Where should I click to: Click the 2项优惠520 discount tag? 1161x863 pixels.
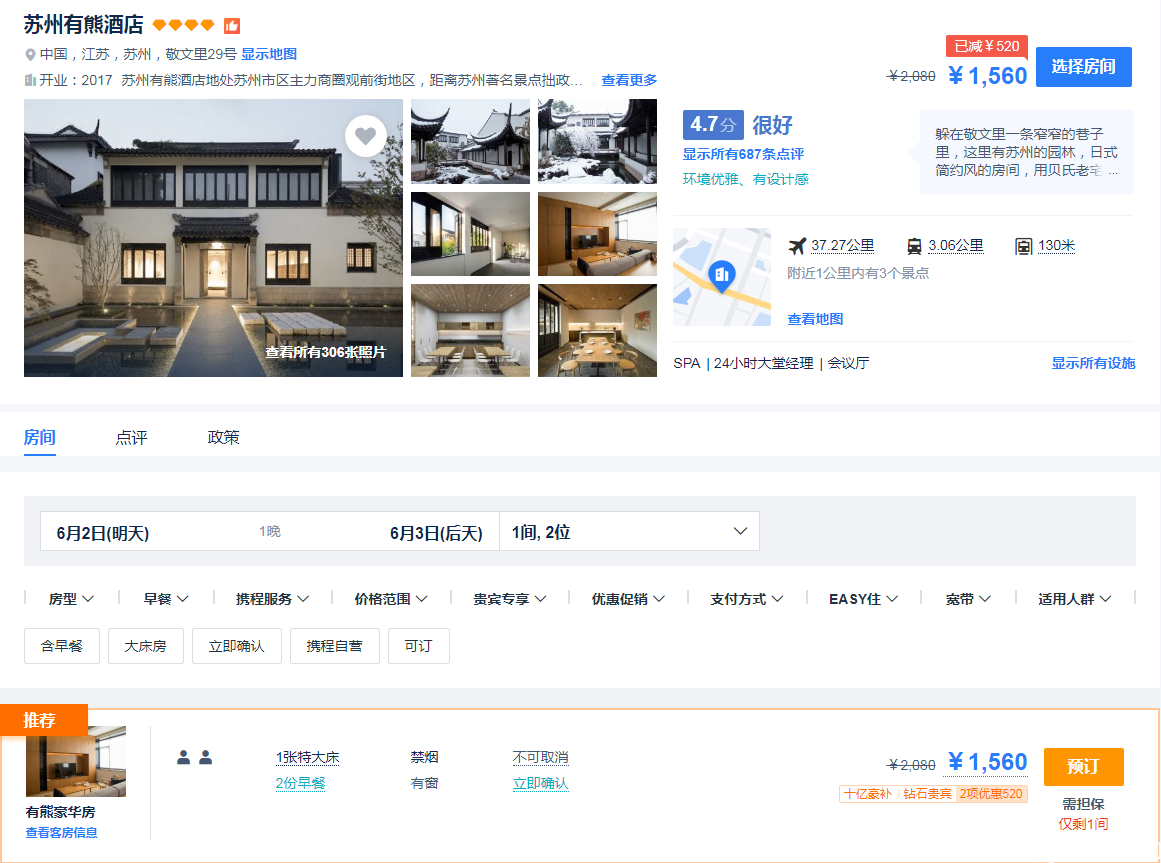coord(991,793)
